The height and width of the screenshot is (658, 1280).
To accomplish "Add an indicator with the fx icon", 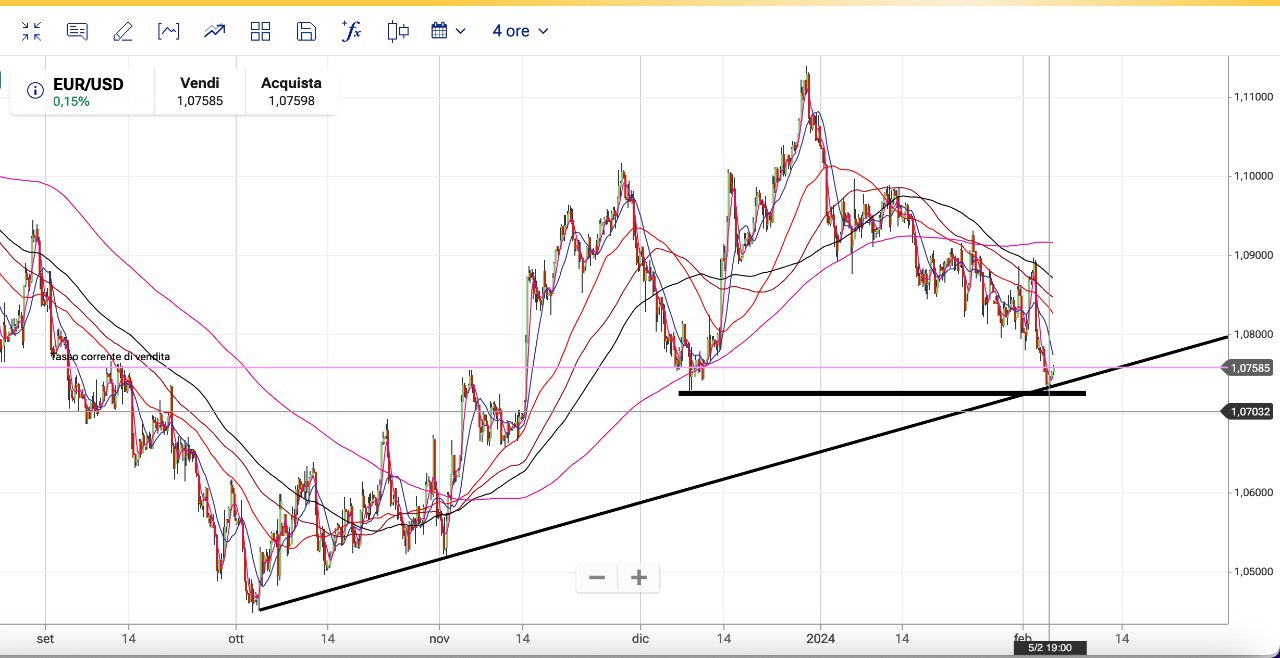I will [x=351, y=31].
